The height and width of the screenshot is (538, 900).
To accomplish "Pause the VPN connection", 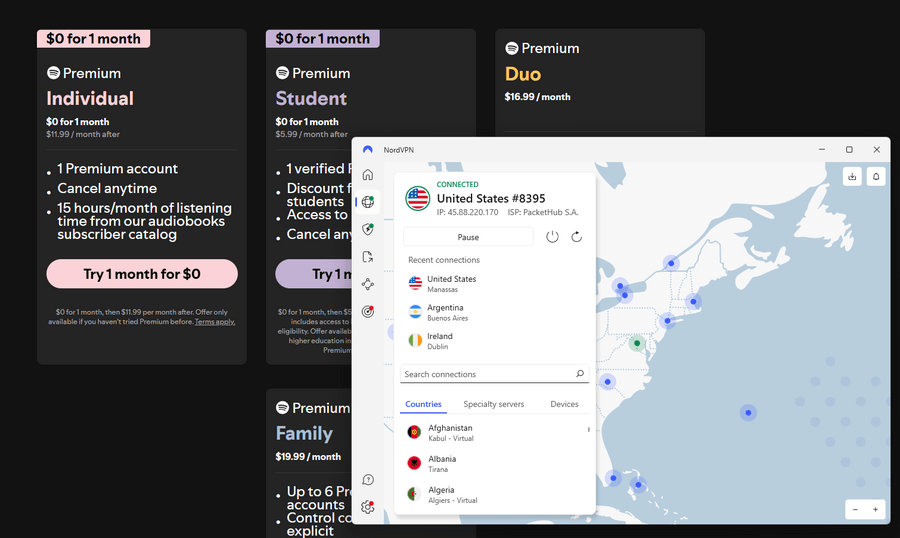I will pyautogui.click(x=468, y=237).
